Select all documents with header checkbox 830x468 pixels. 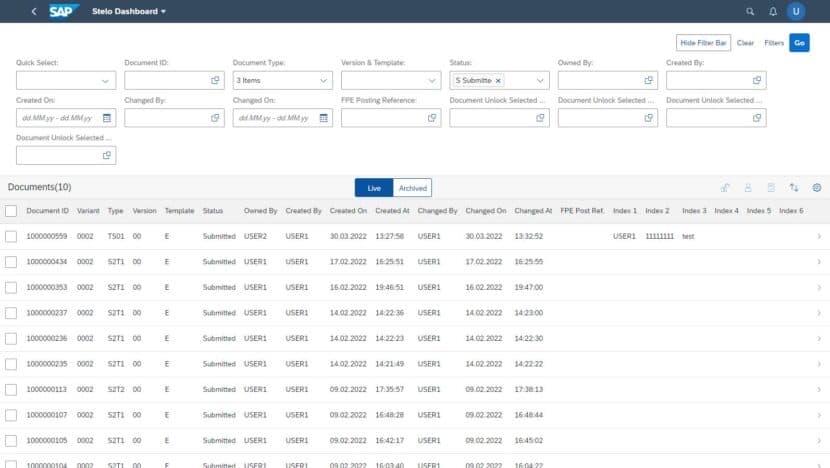tap(11, 211)
